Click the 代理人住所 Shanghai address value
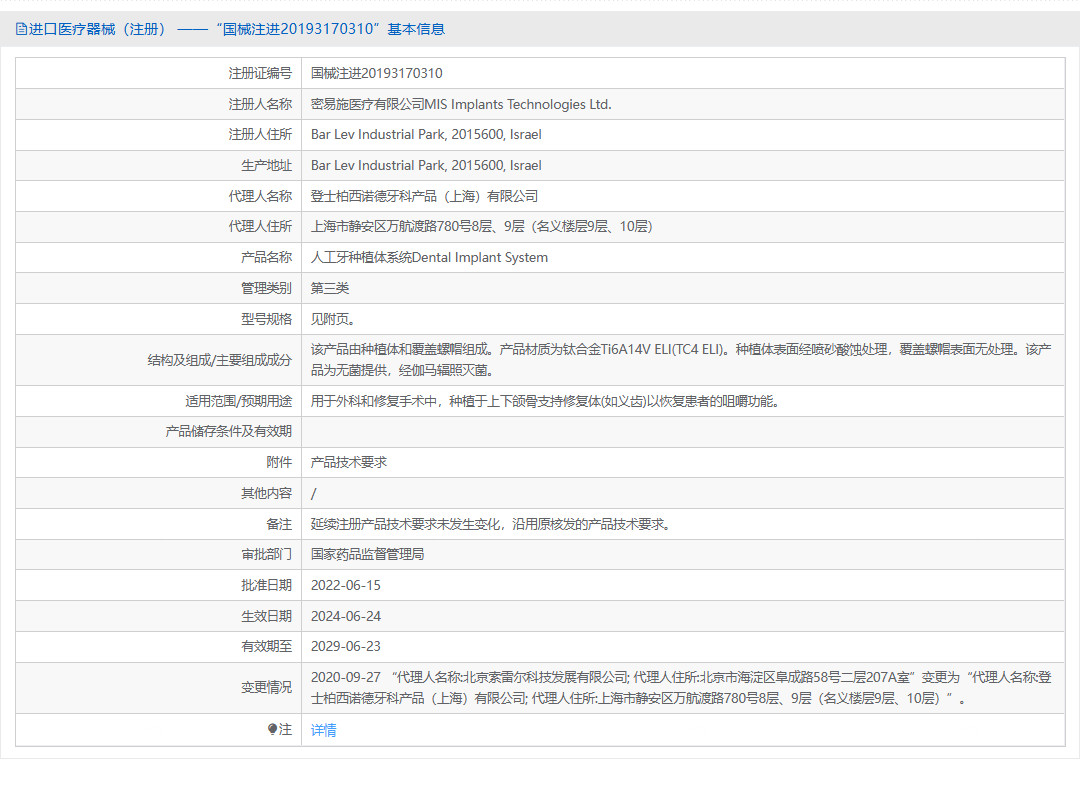The height and width of the screenshot is (786, 1080). 481,226
